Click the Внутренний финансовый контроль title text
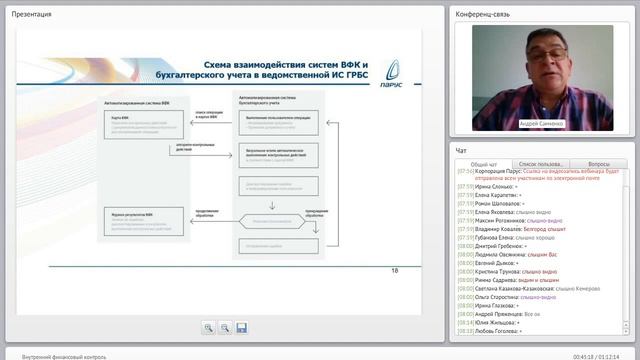Screen dimensions: 640x360 pyautogui.click(x=64, y=357)
